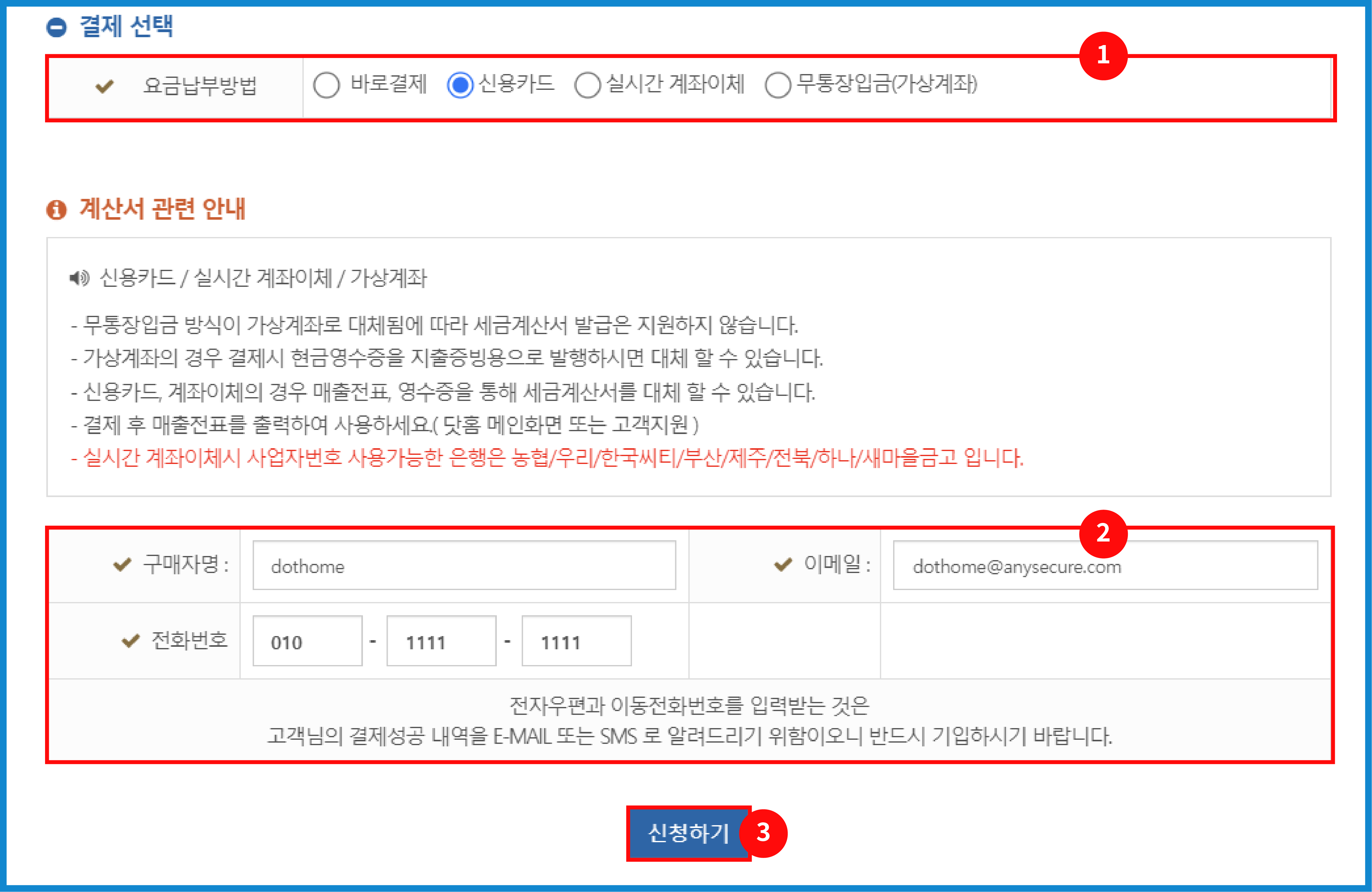Click the checkmark icon beside 요금납부방법
Screen dimensions: 1372x892
[104, 86]
